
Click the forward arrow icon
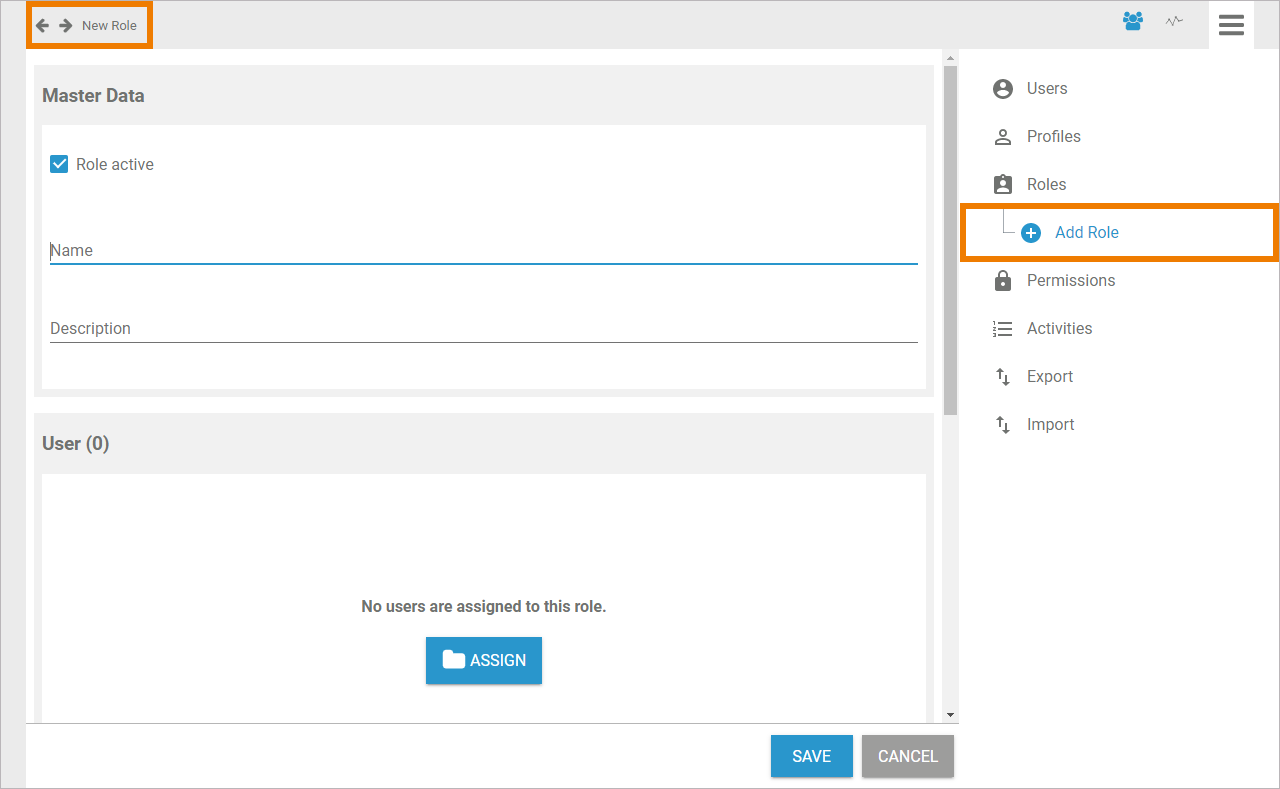(66, 25)
